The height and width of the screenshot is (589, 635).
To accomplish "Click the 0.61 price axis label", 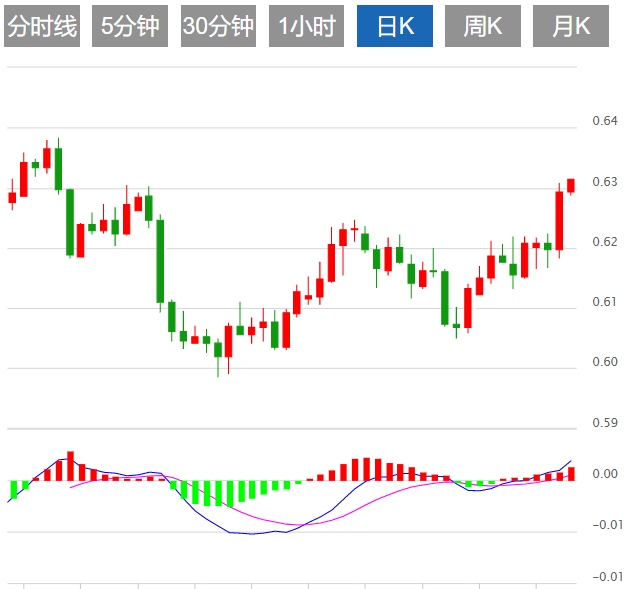I will pyautogui.click(x=604, y=302).
